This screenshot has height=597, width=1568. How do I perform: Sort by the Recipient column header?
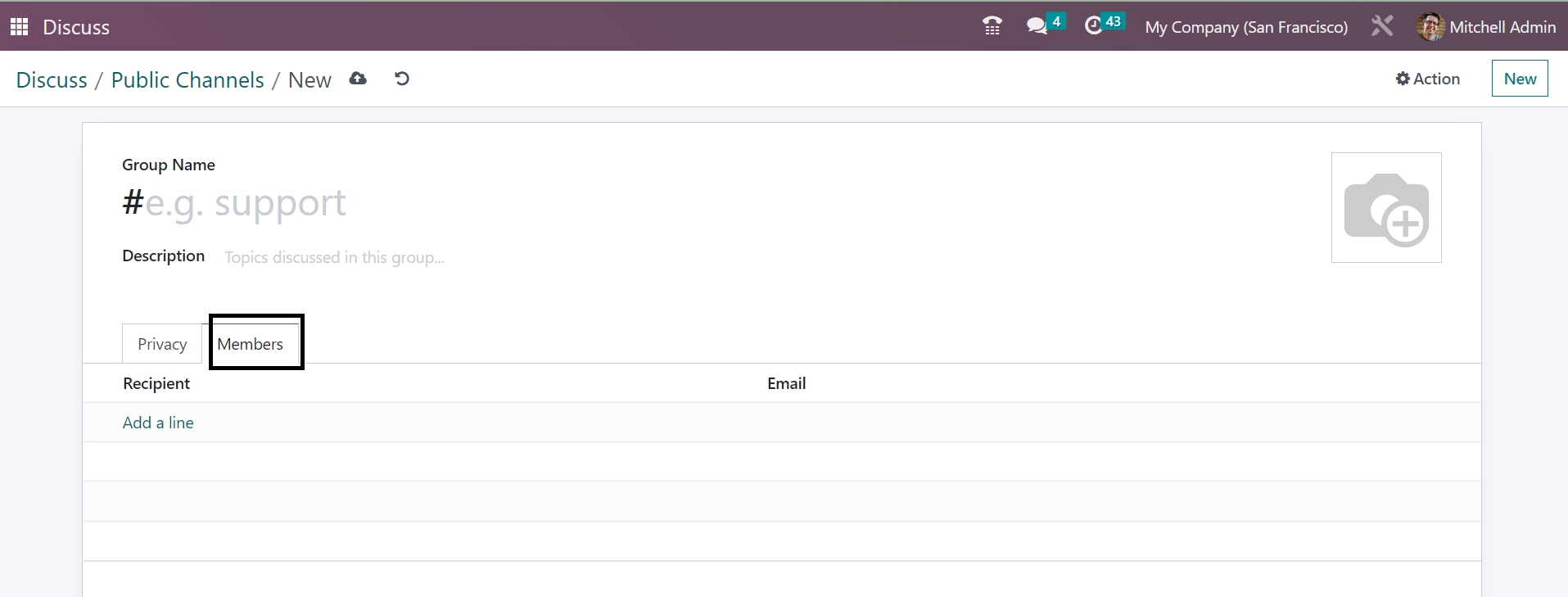[156, 383]
